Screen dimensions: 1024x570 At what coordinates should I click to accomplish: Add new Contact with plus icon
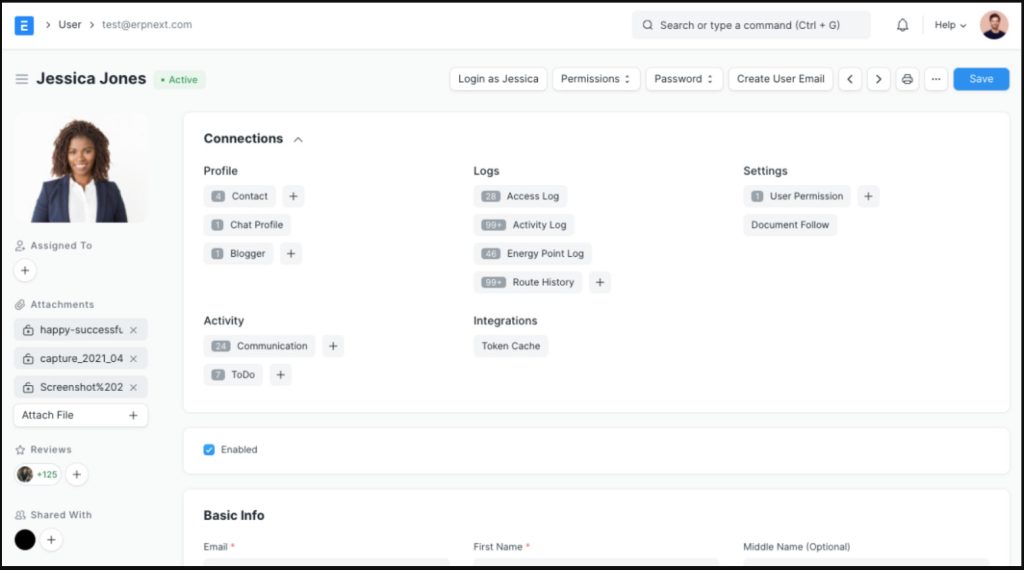click(x=293, y=196)
